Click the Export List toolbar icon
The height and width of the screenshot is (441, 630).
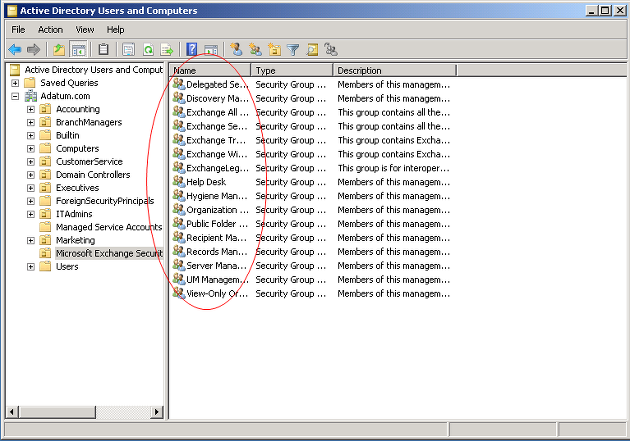tap(167, 50)
